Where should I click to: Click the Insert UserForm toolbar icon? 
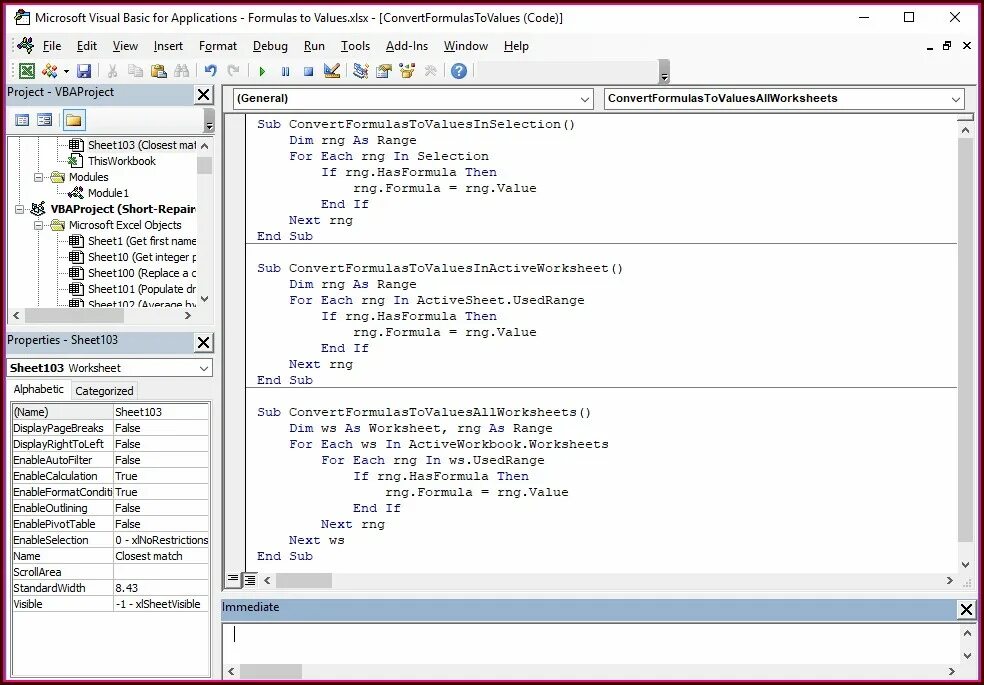coord(50,71)
